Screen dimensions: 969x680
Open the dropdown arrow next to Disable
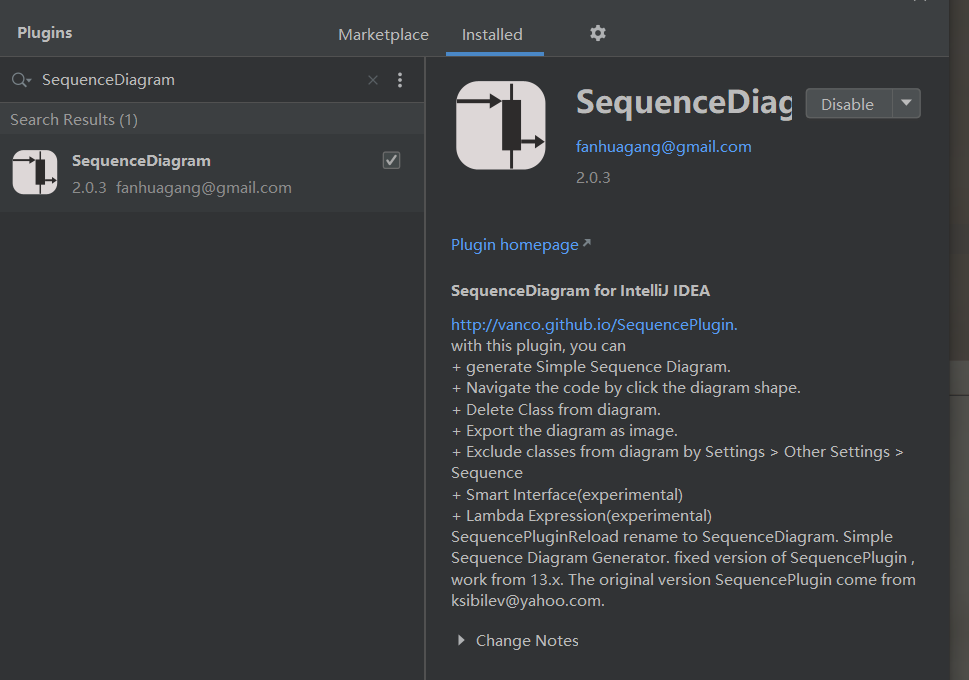click(906, 103)
